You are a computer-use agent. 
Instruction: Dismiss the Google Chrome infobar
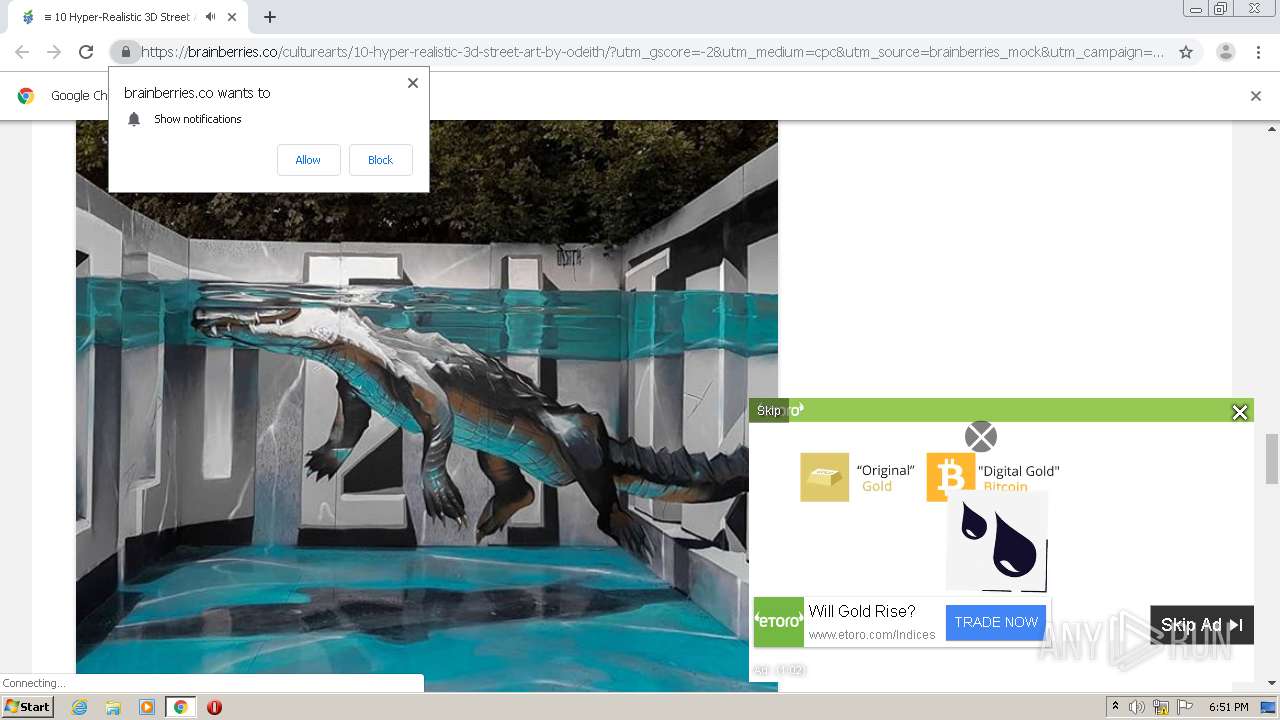coord(1256,96)
